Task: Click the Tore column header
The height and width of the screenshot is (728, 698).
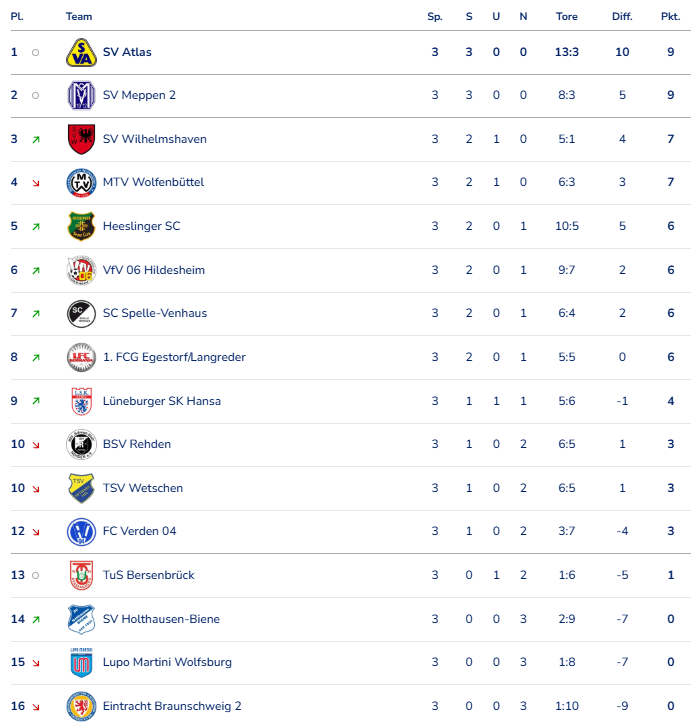Action: (x=567, y=17)
